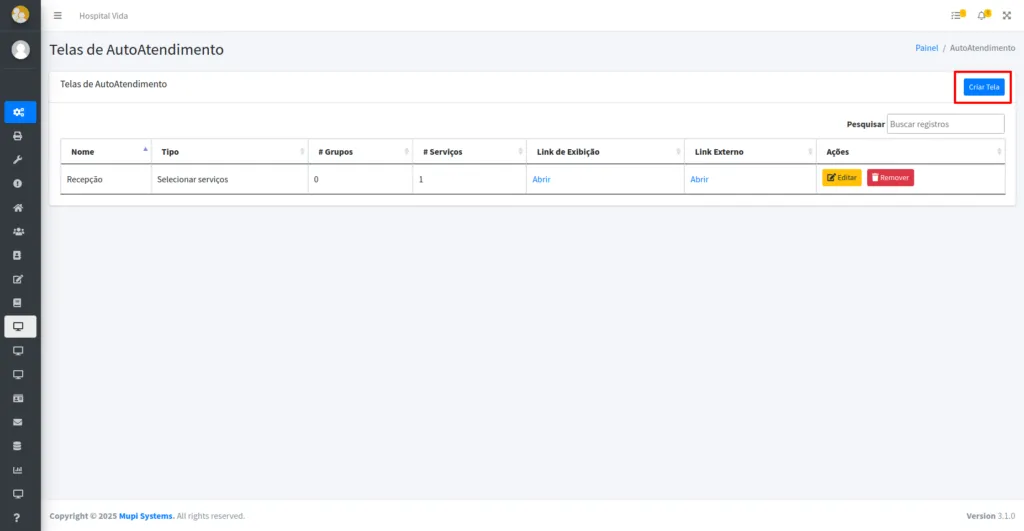The image size is (1024, 531).
Task: Open the task list icon in top bar
Action: tap(957, 15)
